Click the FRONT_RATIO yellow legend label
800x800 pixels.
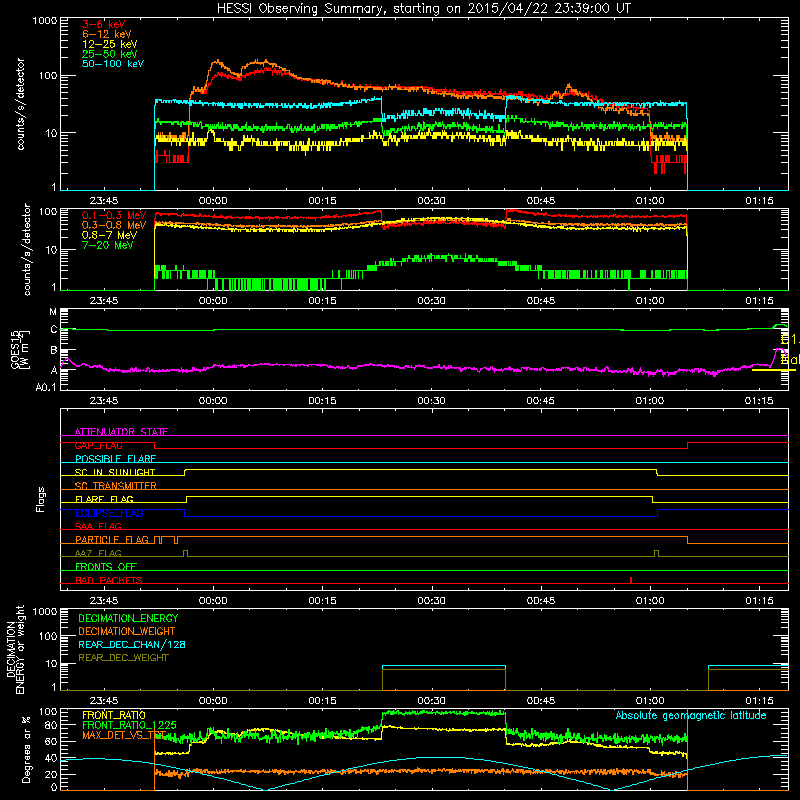(x=114, y=715)
